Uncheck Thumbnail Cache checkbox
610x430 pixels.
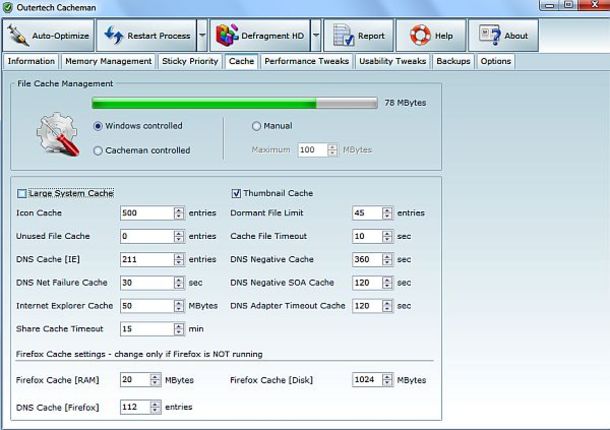236,193
